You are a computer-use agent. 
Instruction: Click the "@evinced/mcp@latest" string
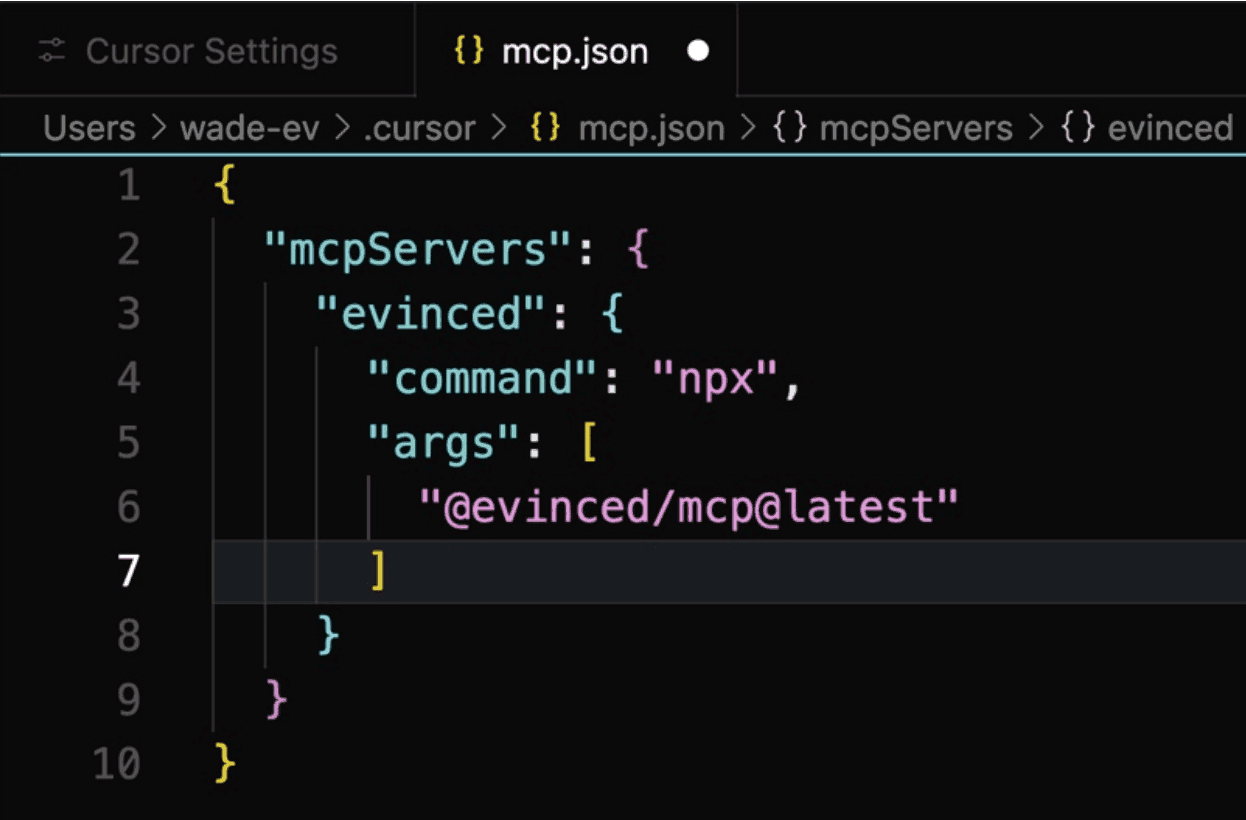pyautogui.click(x=689, y=508)
